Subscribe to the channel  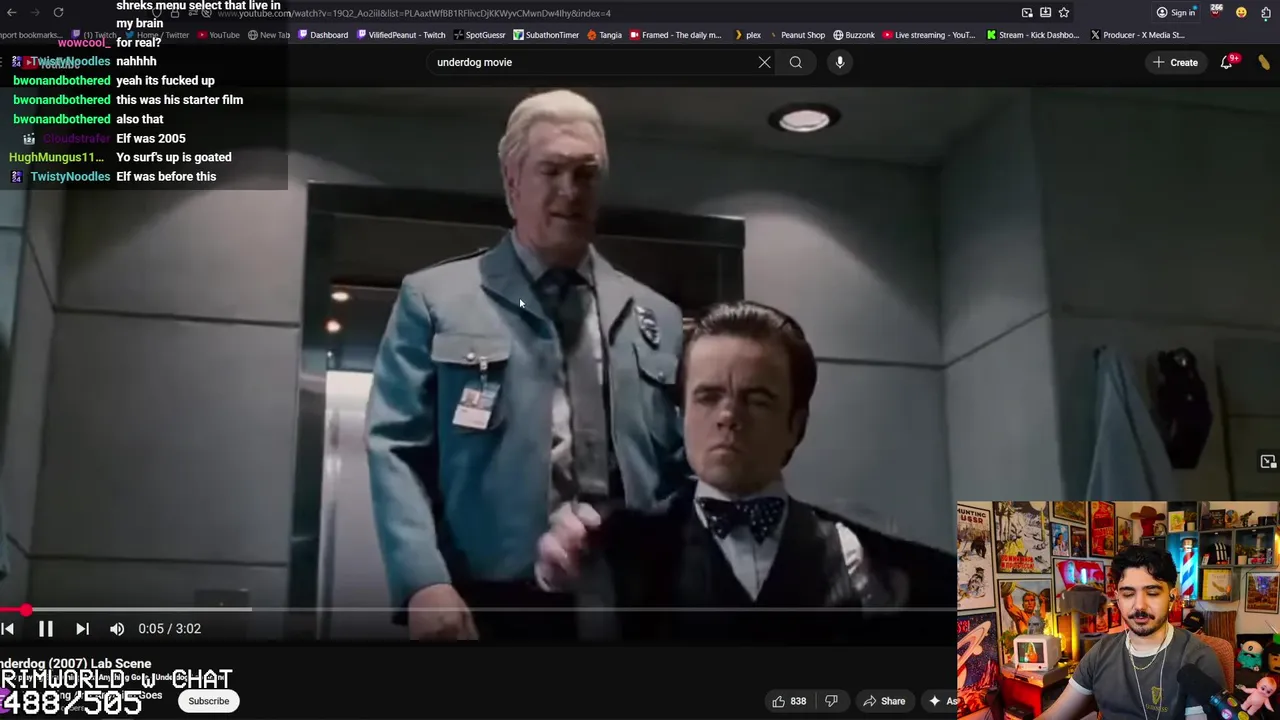point(209,701)
